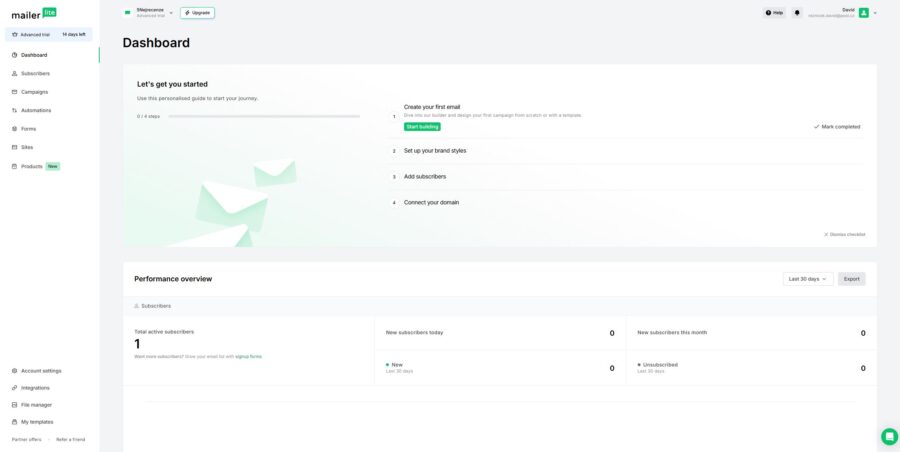Image resolution: width=900 pixels, height=452 pixels.
Task: Click the 0 / 4 steps progress bar
Action: [264, 117]
